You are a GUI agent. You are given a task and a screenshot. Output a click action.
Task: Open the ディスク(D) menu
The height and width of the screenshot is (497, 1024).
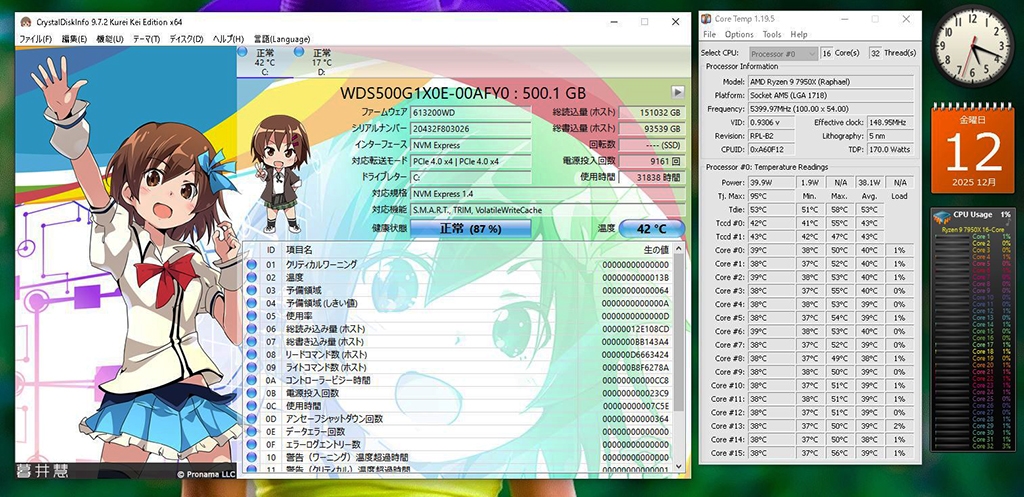(x=186, y=39)
